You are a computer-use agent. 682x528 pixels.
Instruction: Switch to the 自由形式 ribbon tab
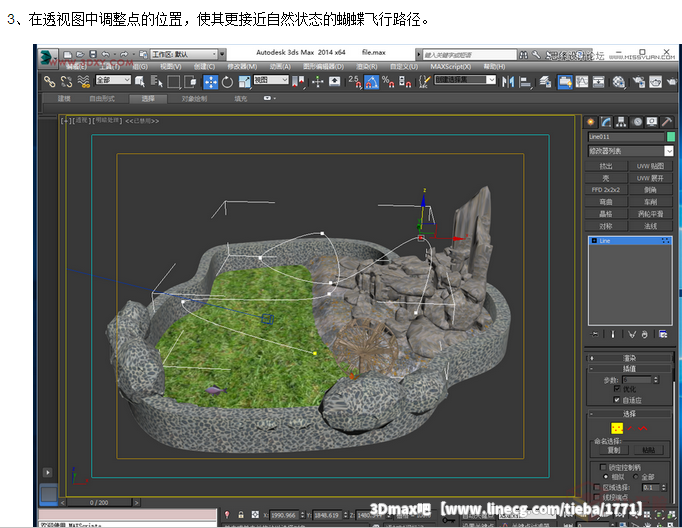pos(102,99)
